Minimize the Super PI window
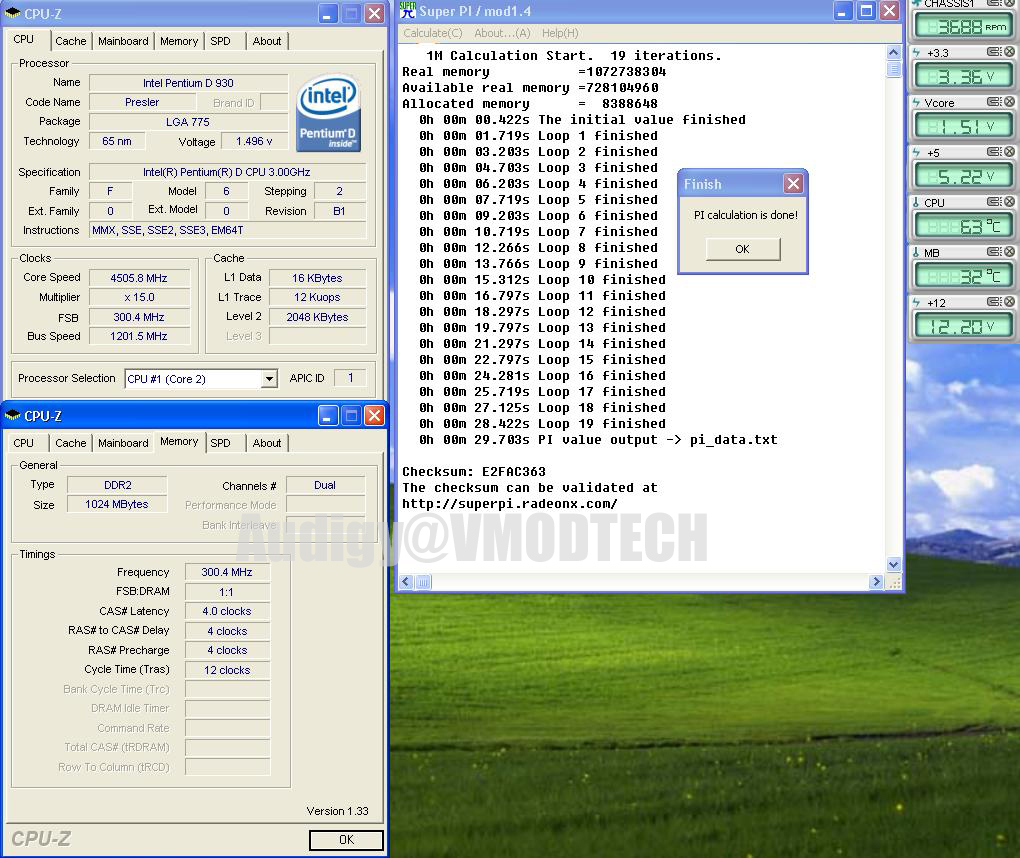 pos(842,11)
